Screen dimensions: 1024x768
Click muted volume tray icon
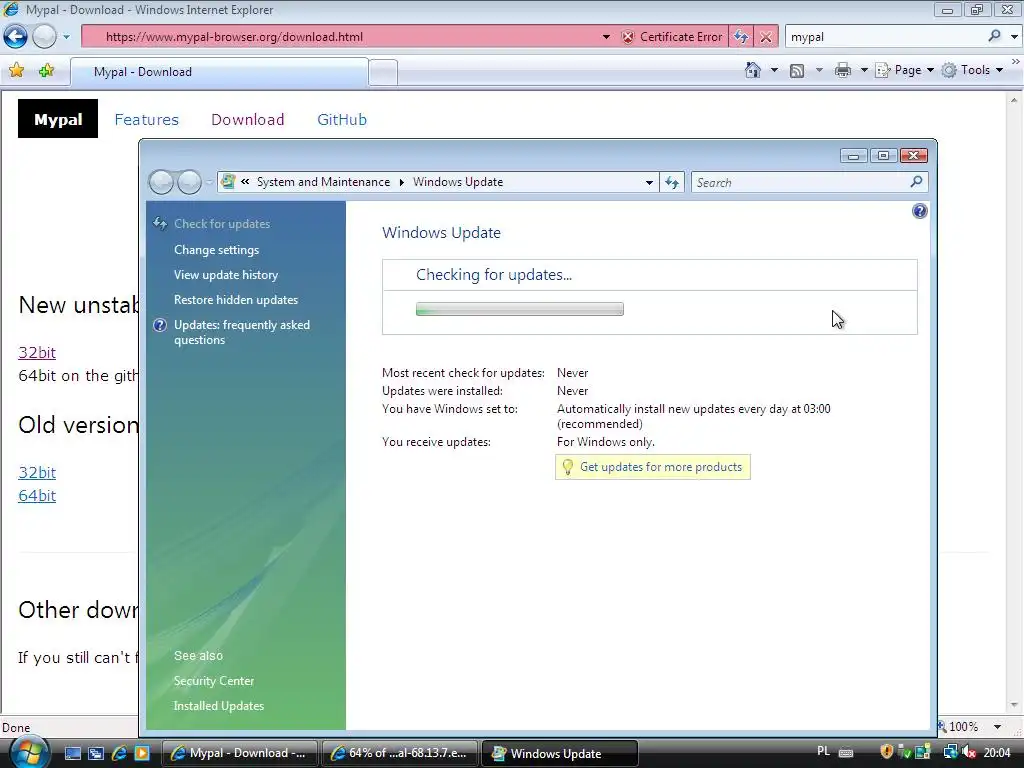[969, 753]
